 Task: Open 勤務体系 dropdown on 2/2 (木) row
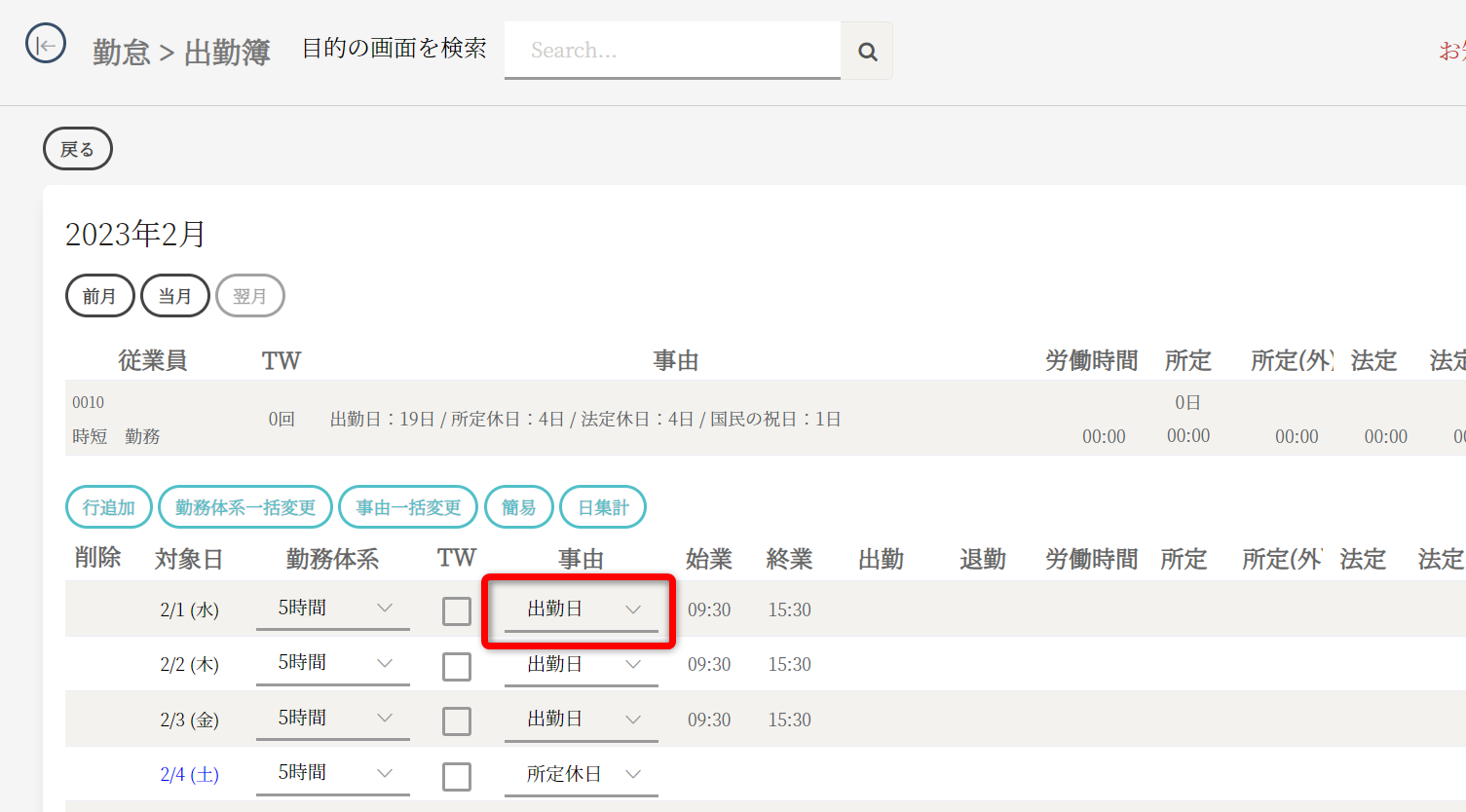pyautogui.click(x=333, y=664)
